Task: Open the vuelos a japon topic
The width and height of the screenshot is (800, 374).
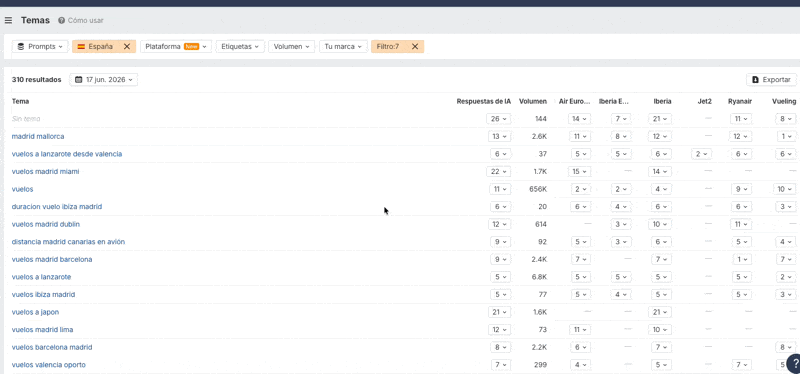Action: click(x=35, y=312)
